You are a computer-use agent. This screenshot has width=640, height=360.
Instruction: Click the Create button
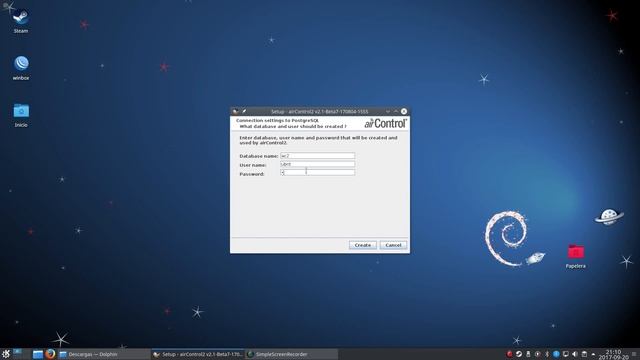(362, 245)
